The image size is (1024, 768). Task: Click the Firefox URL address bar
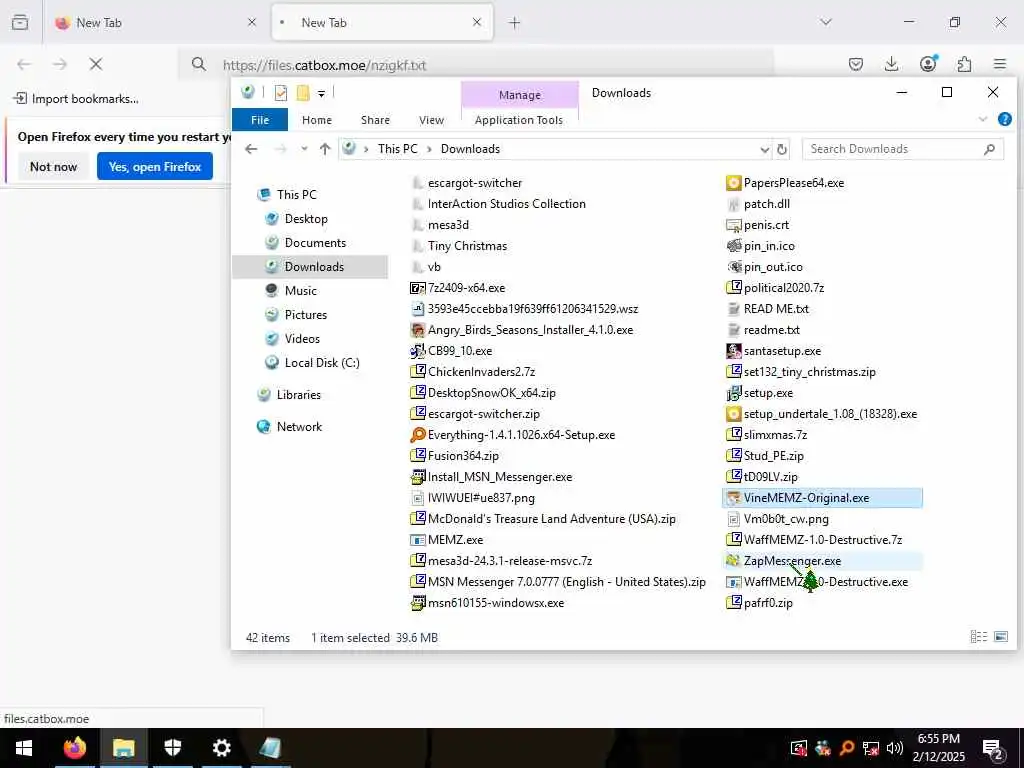coord(477,65)
